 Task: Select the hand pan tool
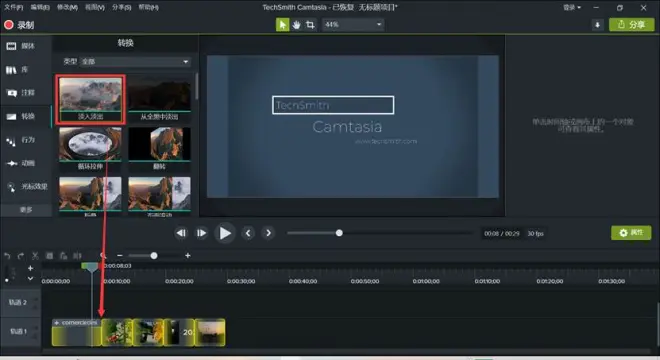coord(296,25)
